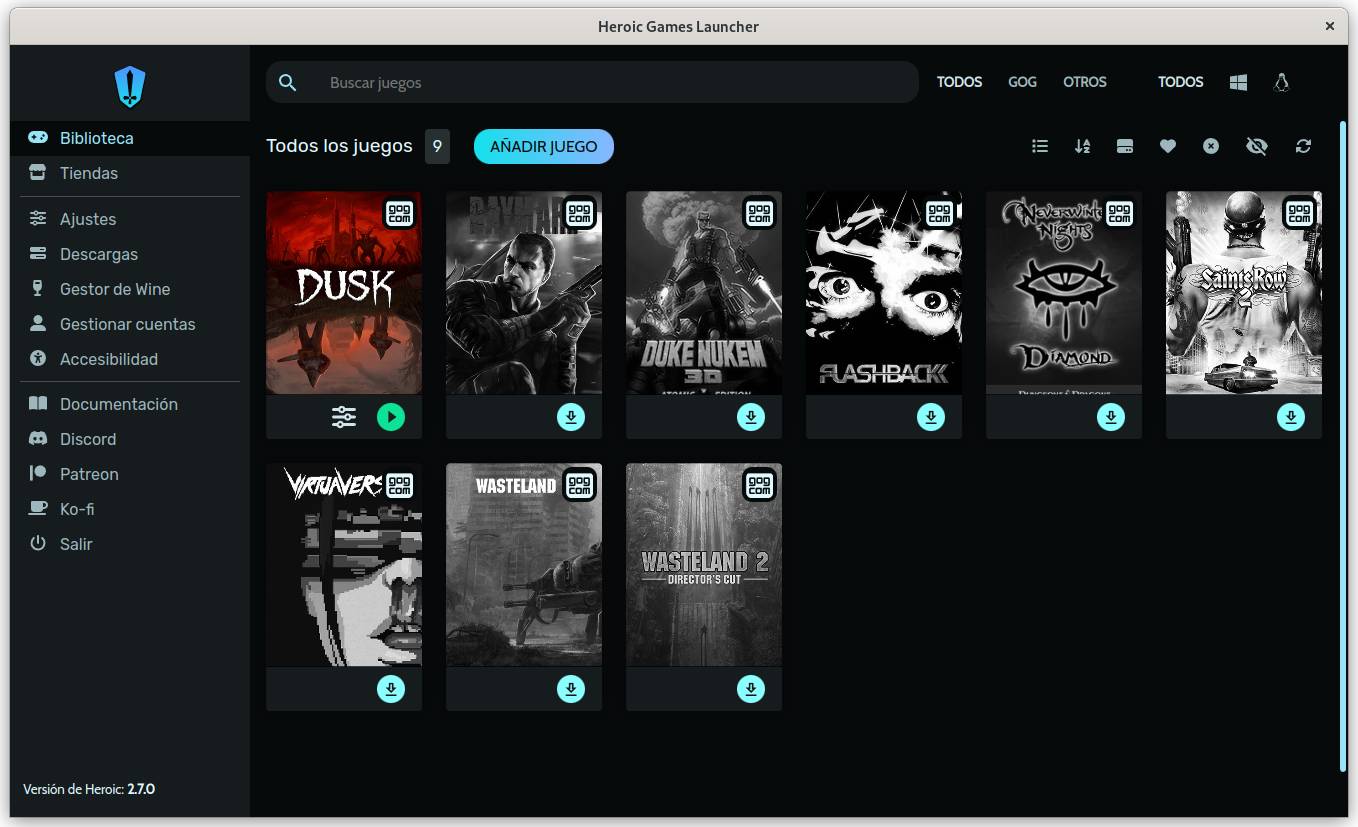
Task: Open Neverwinter Nights Diamond cover
Action: coord(1064,292)
